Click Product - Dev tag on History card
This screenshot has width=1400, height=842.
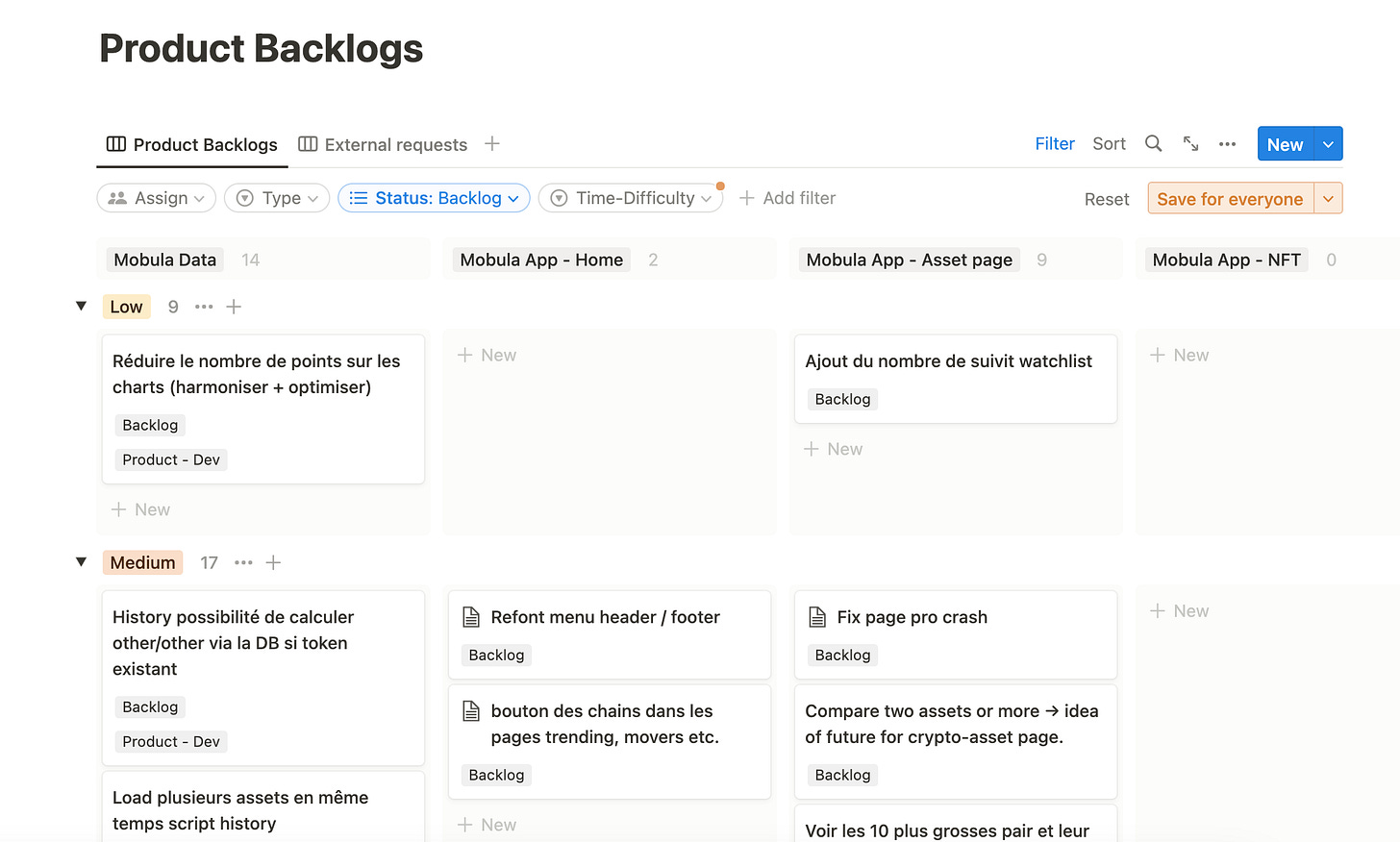pos(171,741)
